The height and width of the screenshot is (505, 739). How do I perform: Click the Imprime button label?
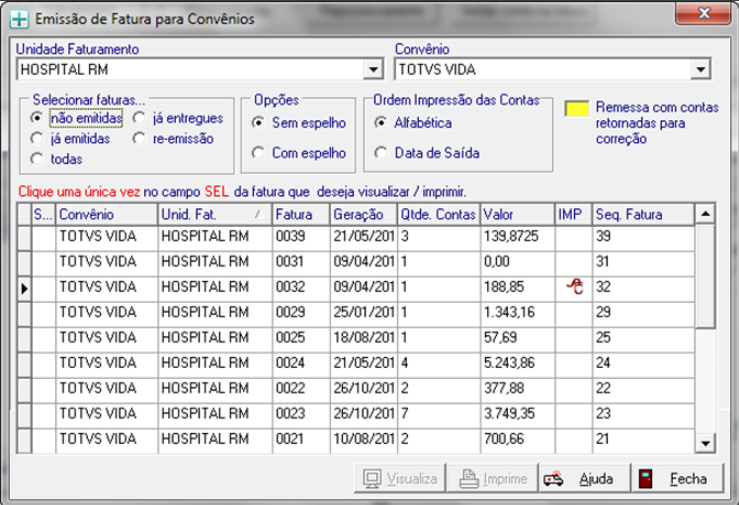tap(505, 479)
